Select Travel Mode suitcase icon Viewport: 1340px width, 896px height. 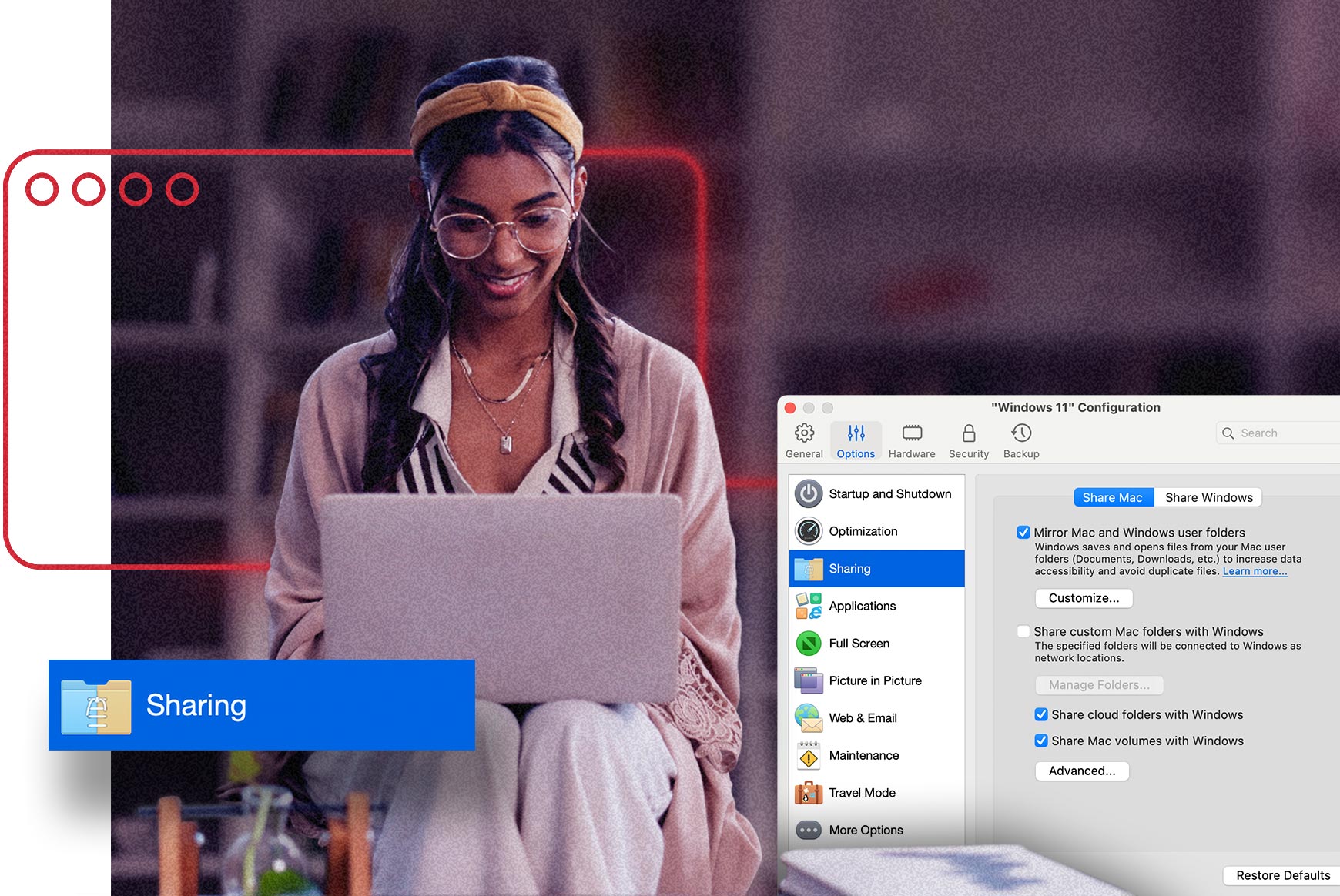click(x=809, y=793)
